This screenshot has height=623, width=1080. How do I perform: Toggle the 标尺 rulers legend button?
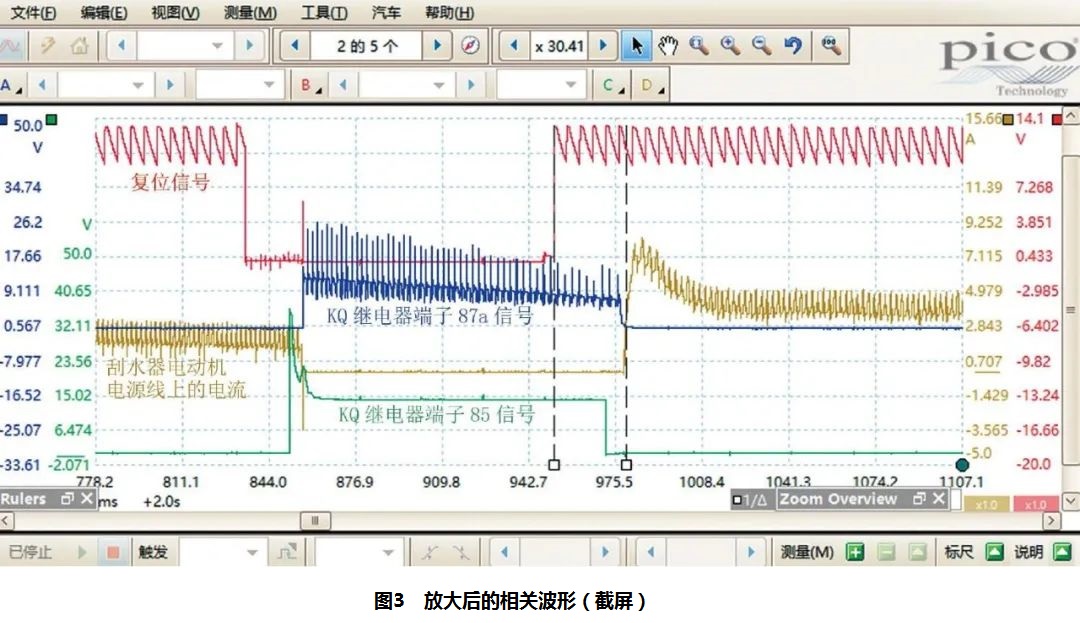[994, 552]
